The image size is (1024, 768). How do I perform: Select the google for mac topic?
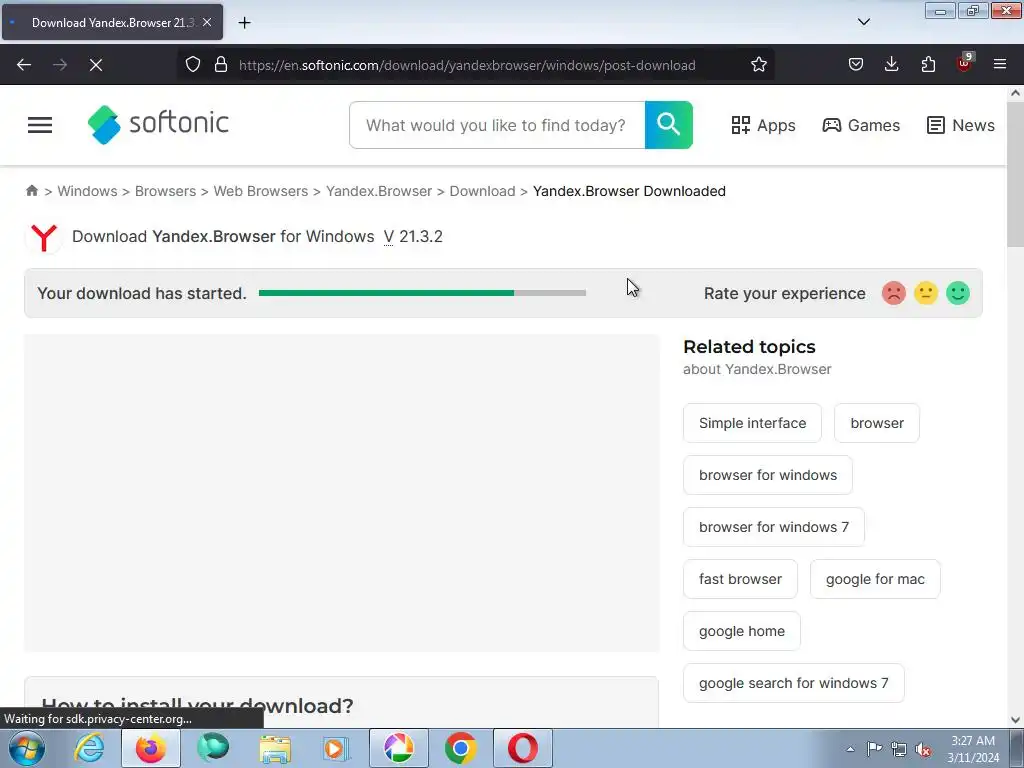pyautogui.click(x=875, y=579)
